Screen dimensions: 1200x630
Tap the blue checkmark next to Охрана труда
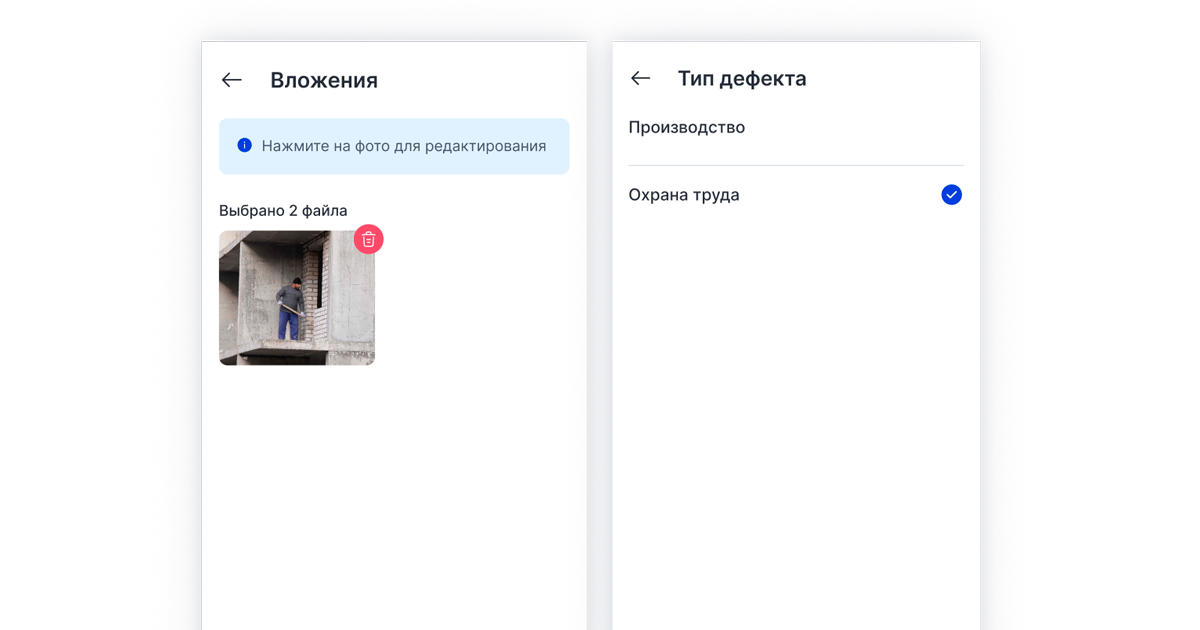(x=951, y=195)
